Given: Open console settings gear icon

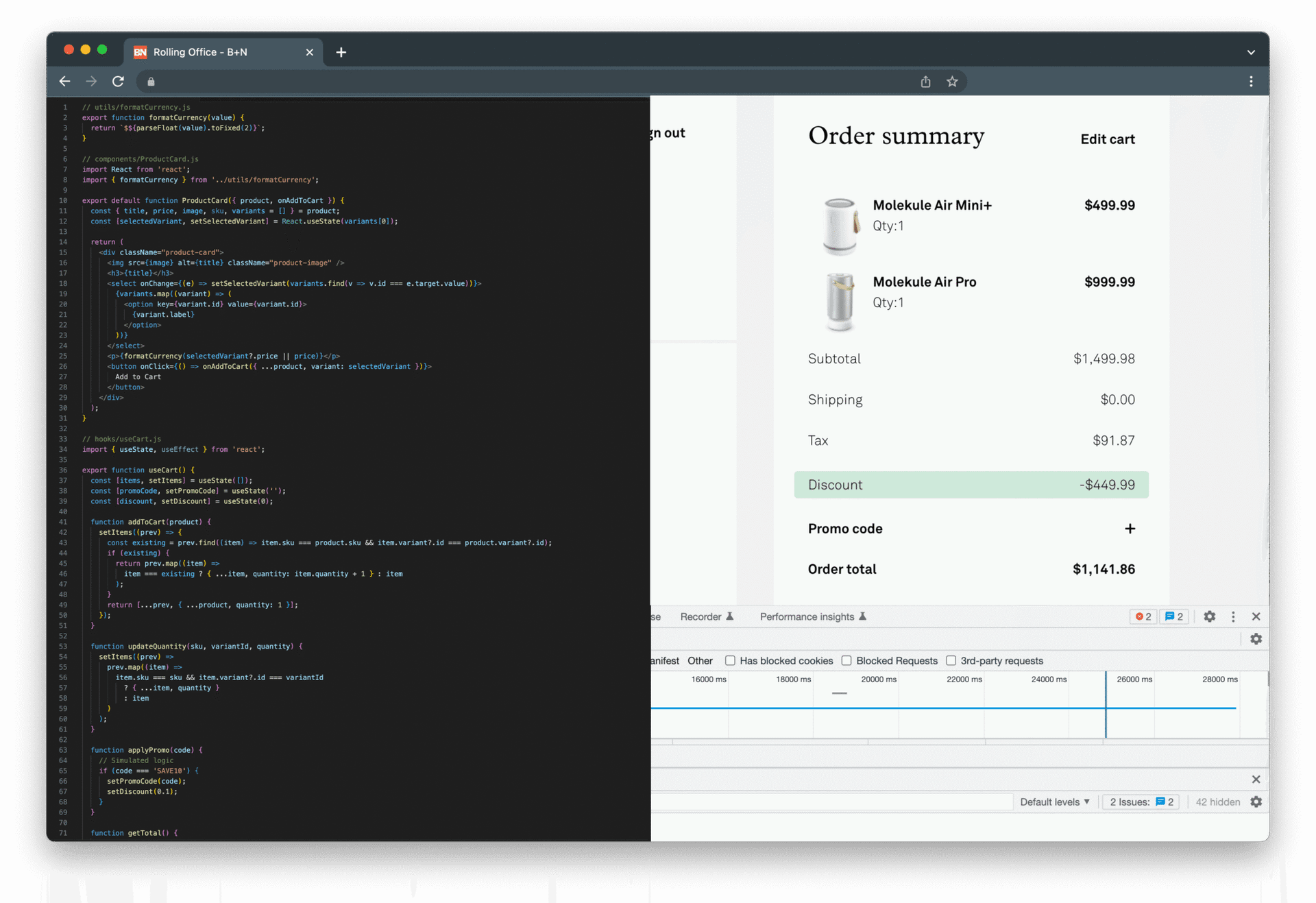Looking at the screenshot, I should pyautogui.click(x=1256, y=802).
